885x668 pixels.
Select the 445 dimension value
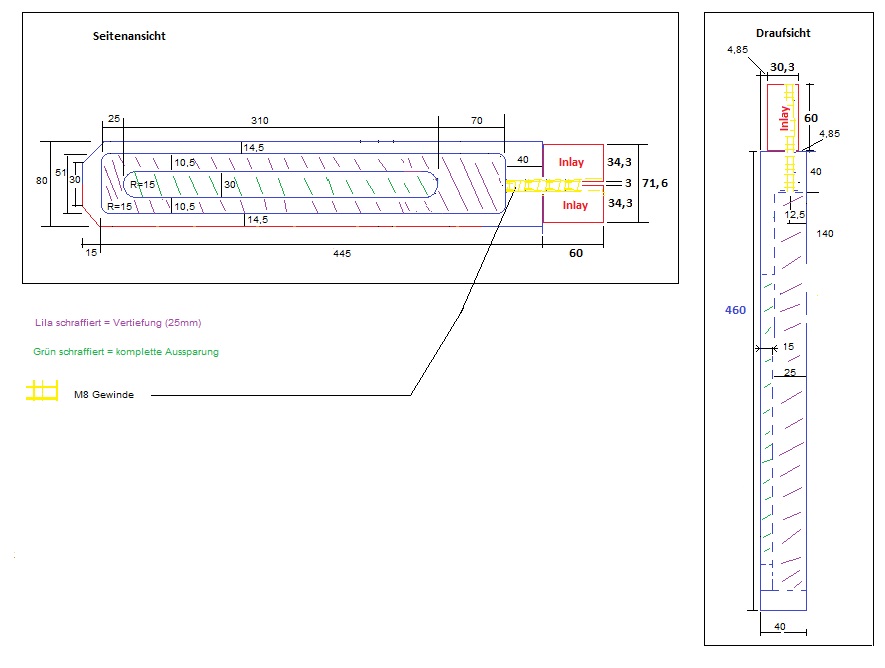(342, 254)
